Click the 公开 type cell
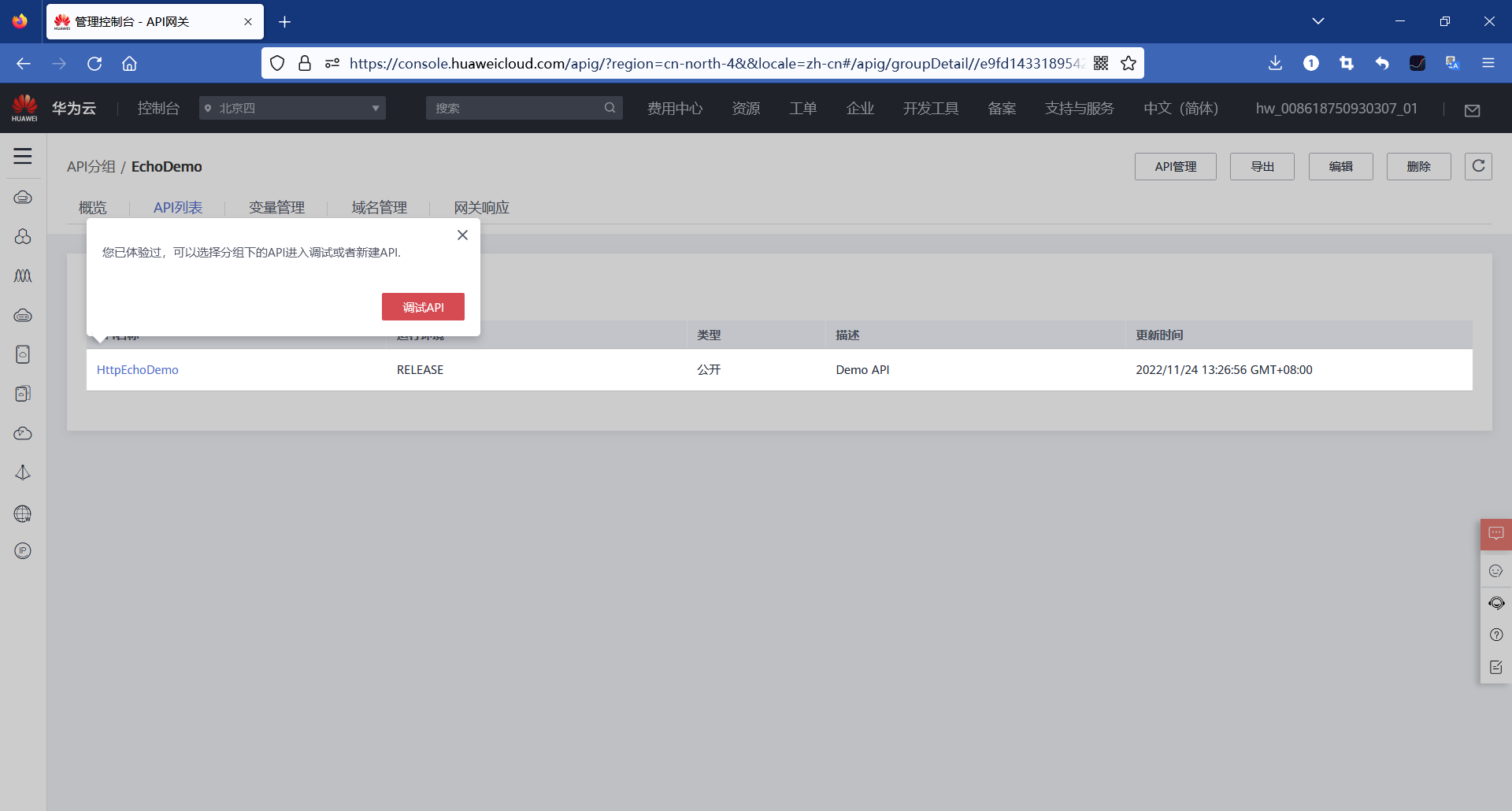The height and width of the screenshot is (811, 1512). tap(709, 369)
